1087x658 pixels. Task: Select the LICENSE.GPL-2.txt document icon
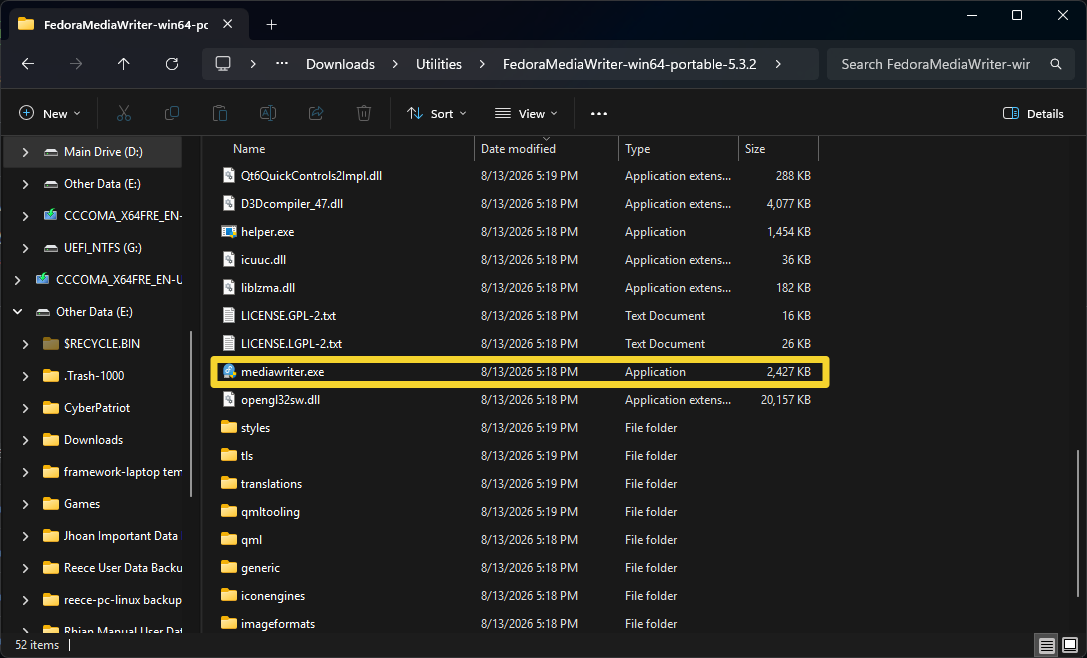229,315
